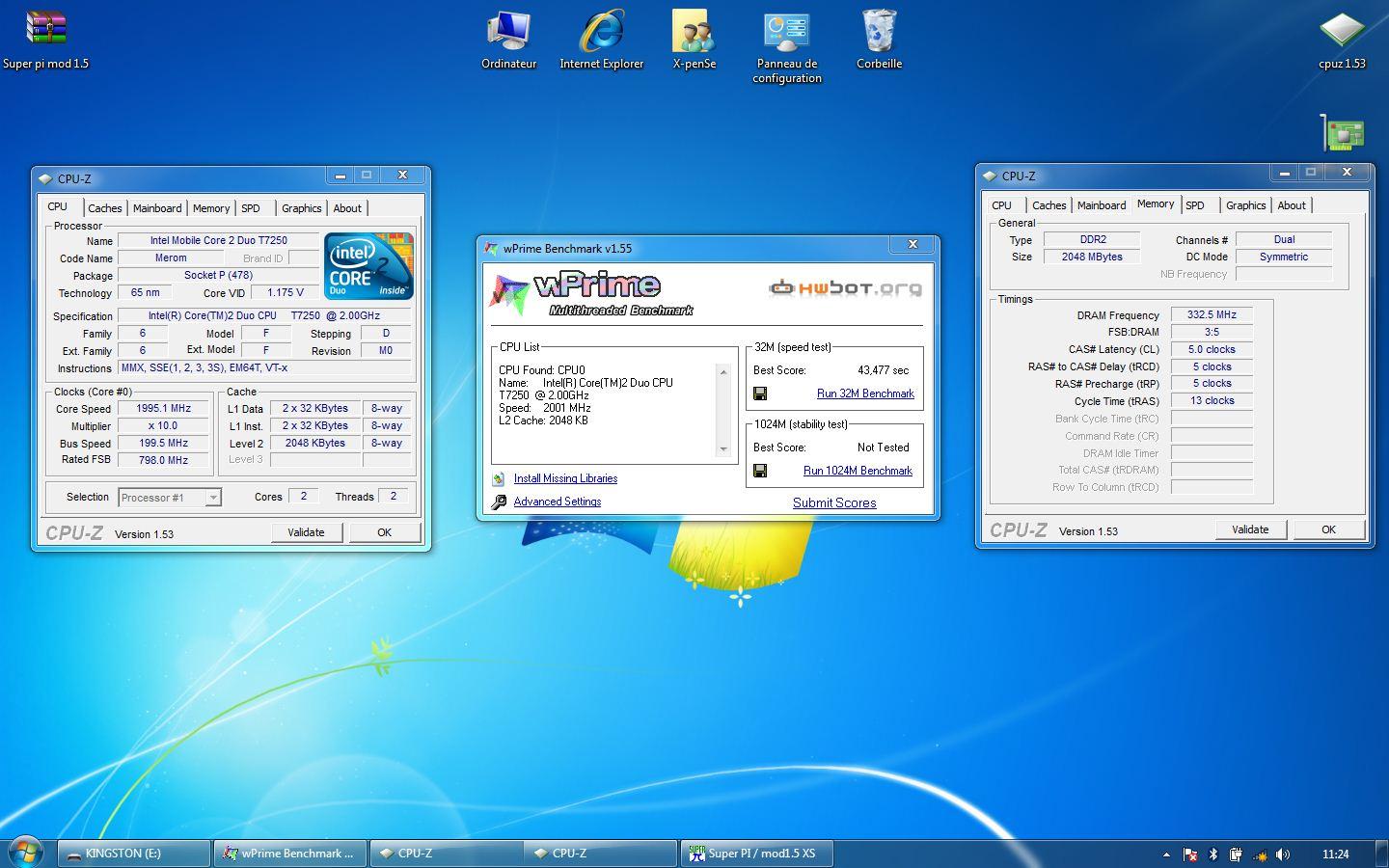This screenshot has height=868, width=1389.
Task: Open the Ordinateur desktop icon
Action: [x=508, y=39]
